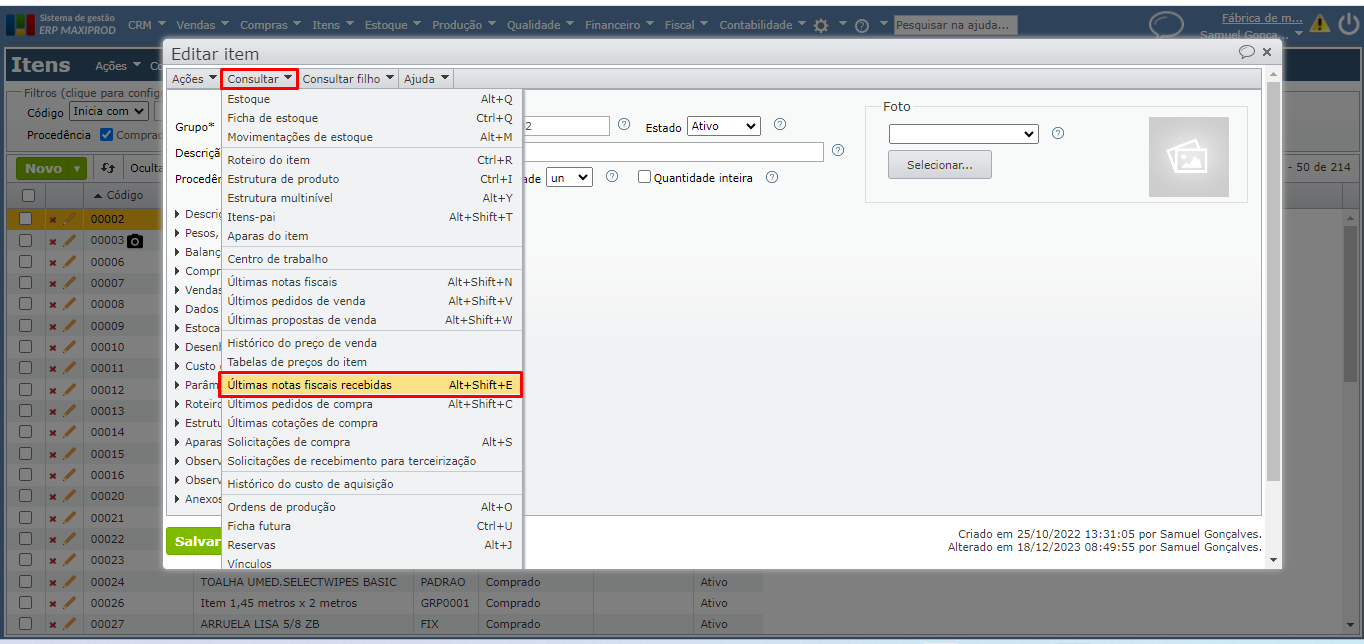Open the 'Consultar filho' menu
This screenshot has height=644, width=1364.
(348, 79)
